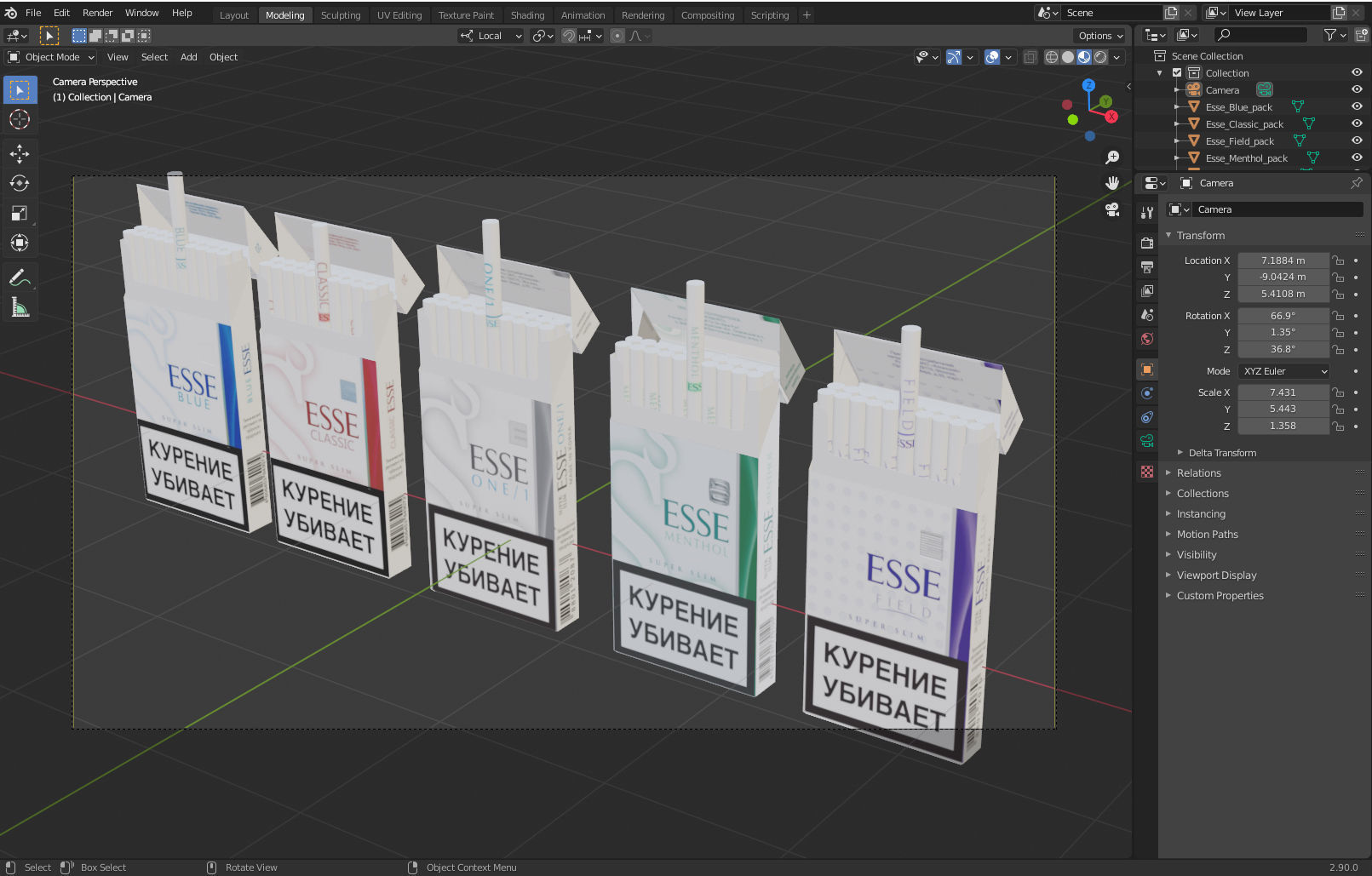Open the Add menu in viewport header
The height and width of the screenshot is (876, 1372).
coord(188,57)
